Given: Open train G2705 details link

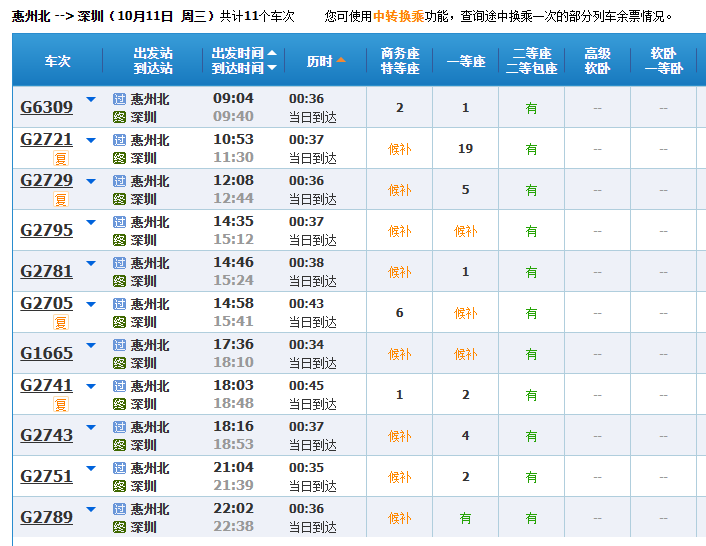Looking at the screenshot, I should click(x=46, y=303).
